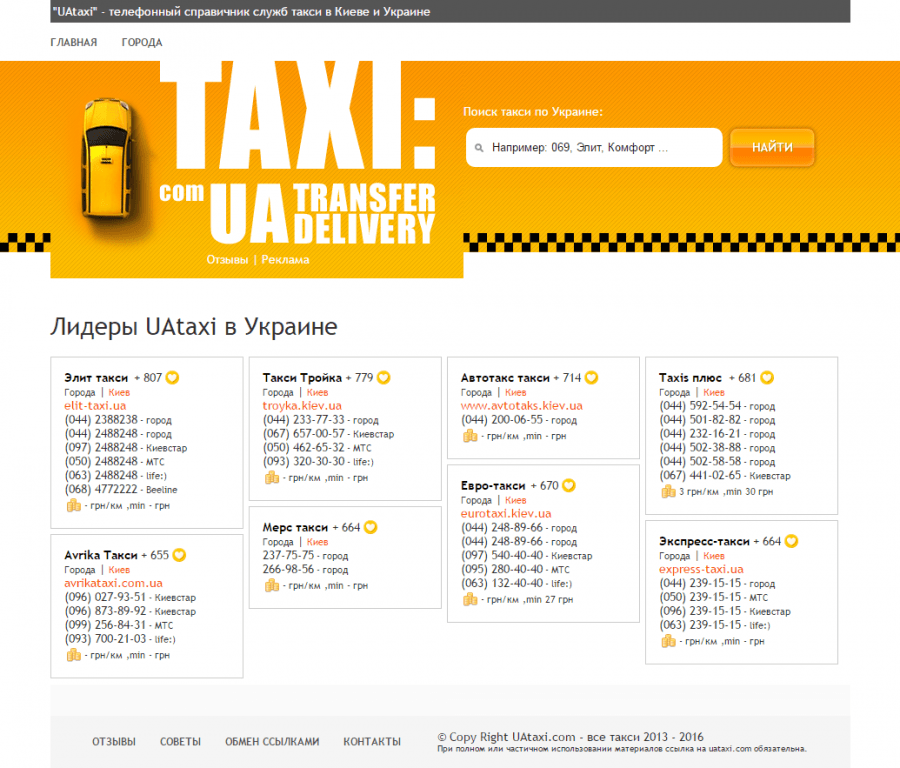This screenshot has height=768, width=900.
Task: Select the Киев city link under Мерс такси
Action: pos(317,542)
